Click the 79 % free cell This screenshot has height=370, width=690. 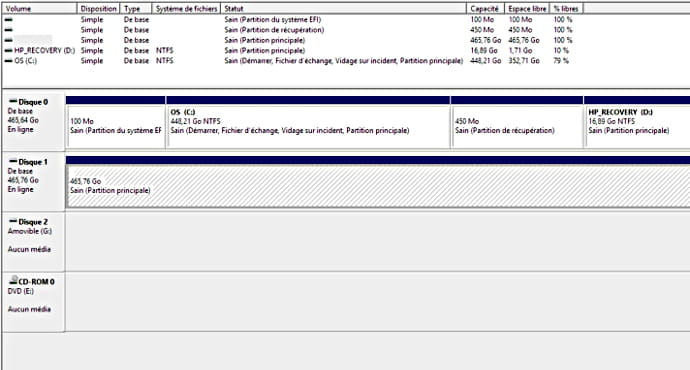pyautogui.click(x=561, y=61)
